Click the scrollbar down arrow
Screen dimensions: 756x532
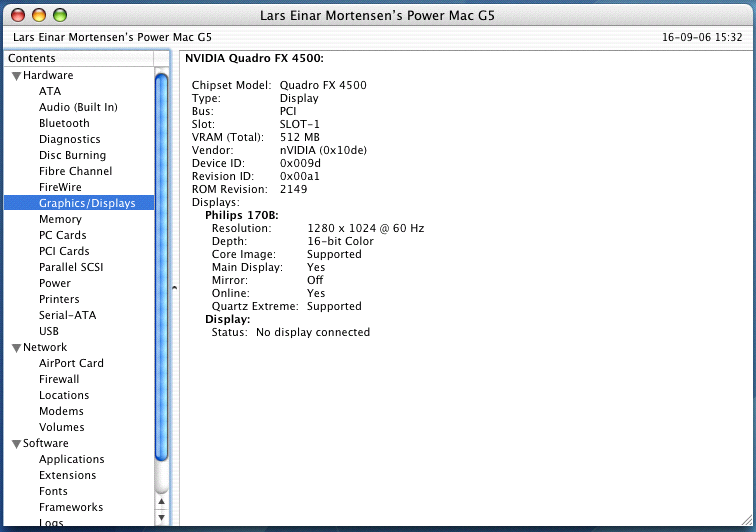click(x=162, y=518)
